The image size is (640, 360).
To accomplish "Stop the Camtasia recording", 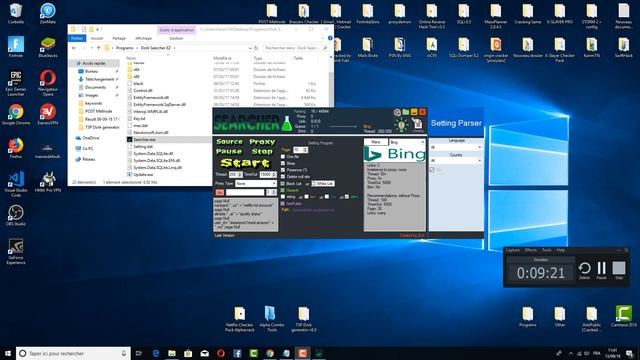I will pyautogui.click(x=619, y=270).
